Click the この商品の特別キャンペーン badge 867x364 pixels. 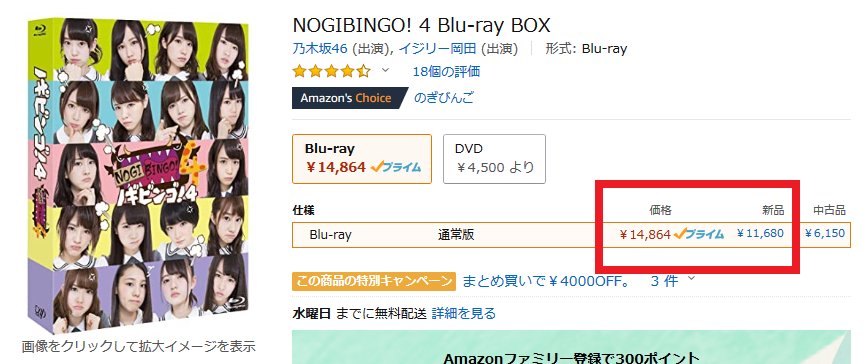[x=374, y=282]
